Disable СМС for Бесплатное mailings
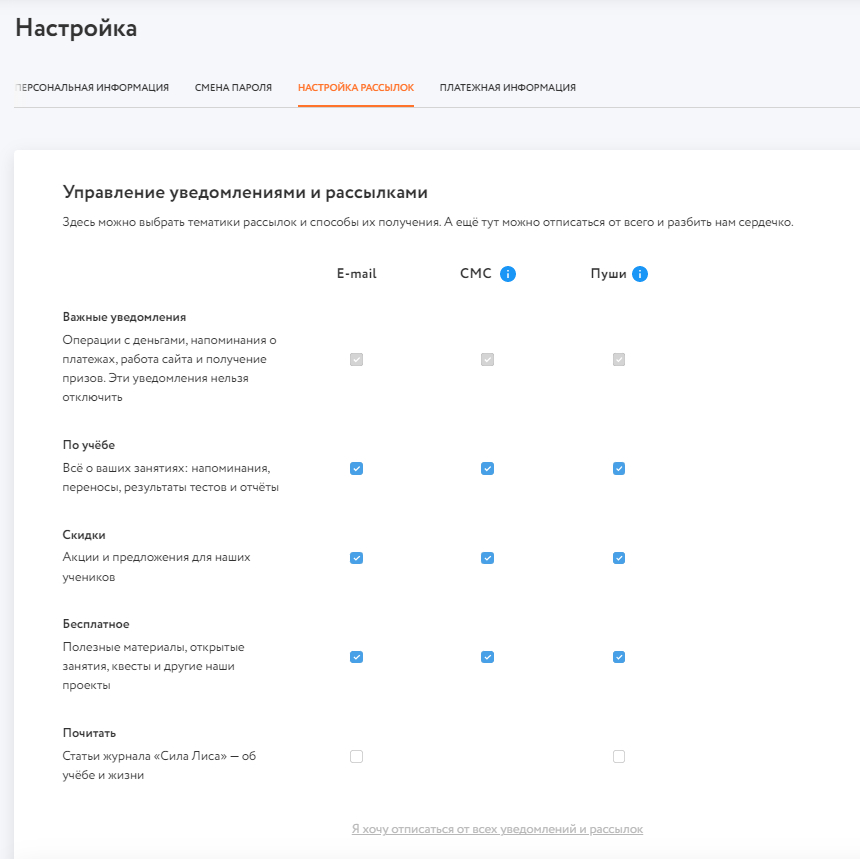860x859 pixels. (x=487, y=657)
